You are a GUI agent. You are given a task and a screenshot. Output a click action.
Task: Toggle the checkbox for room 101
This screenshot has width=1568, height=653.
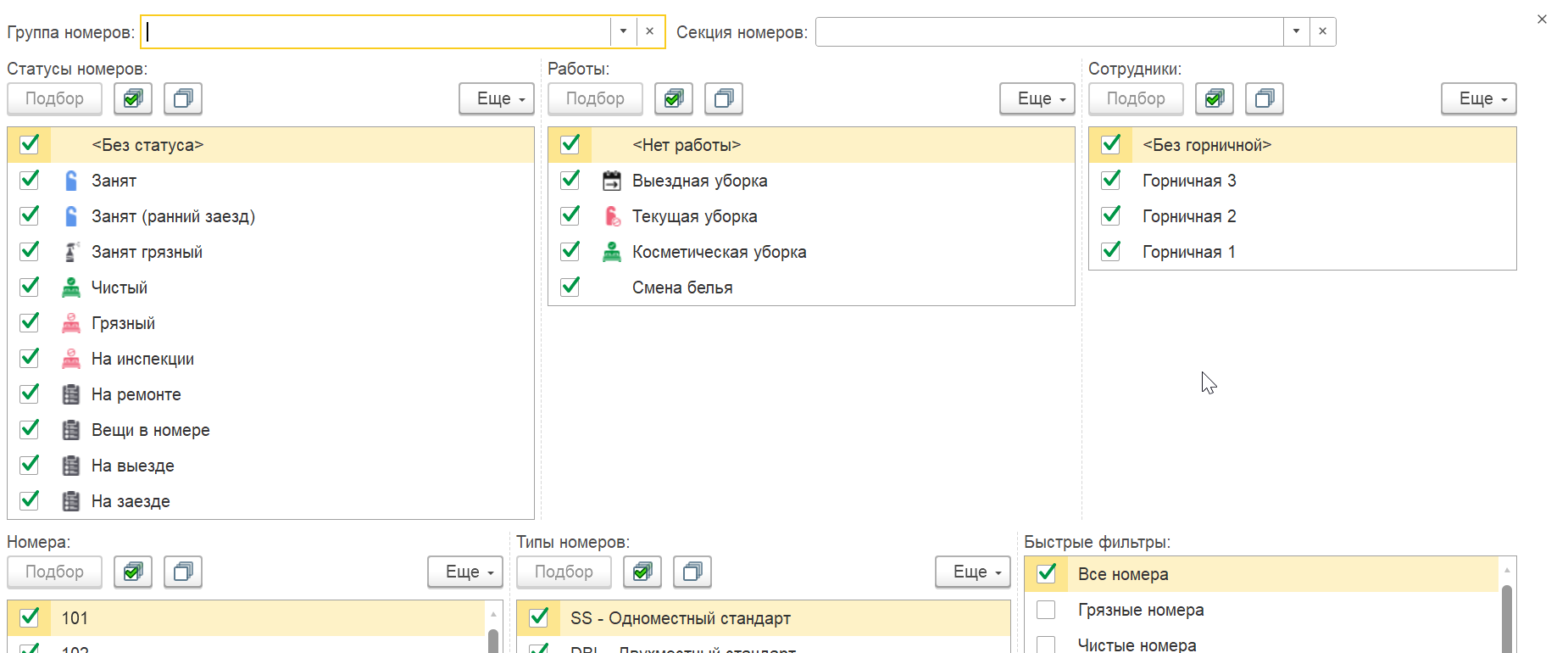pos(30,617)
